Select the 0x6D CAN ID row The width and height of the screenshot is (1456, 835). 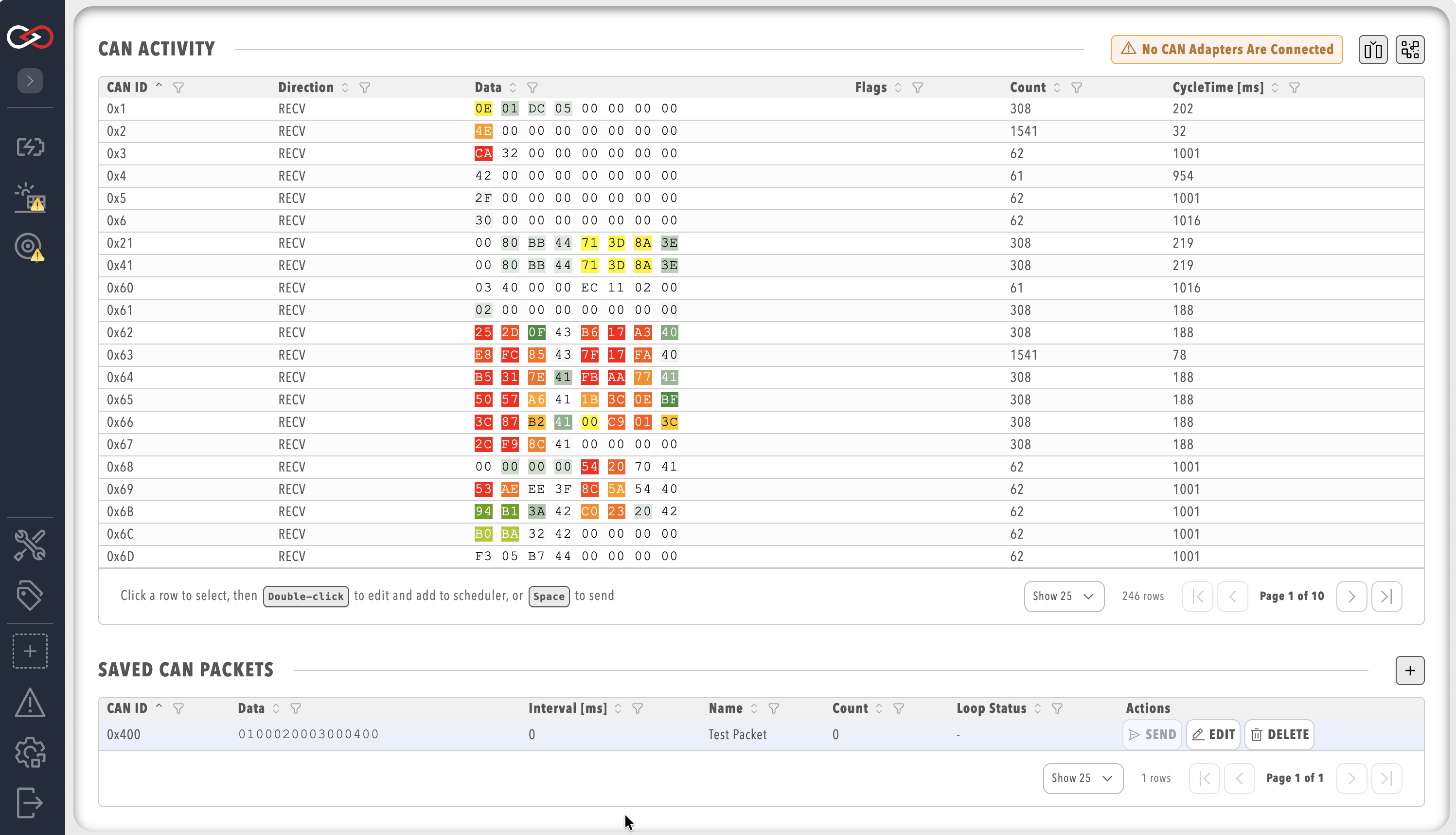(761, 556)
